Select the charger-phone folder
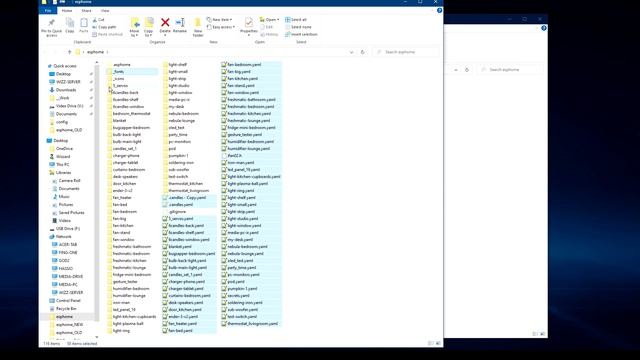 click(126, 156)
